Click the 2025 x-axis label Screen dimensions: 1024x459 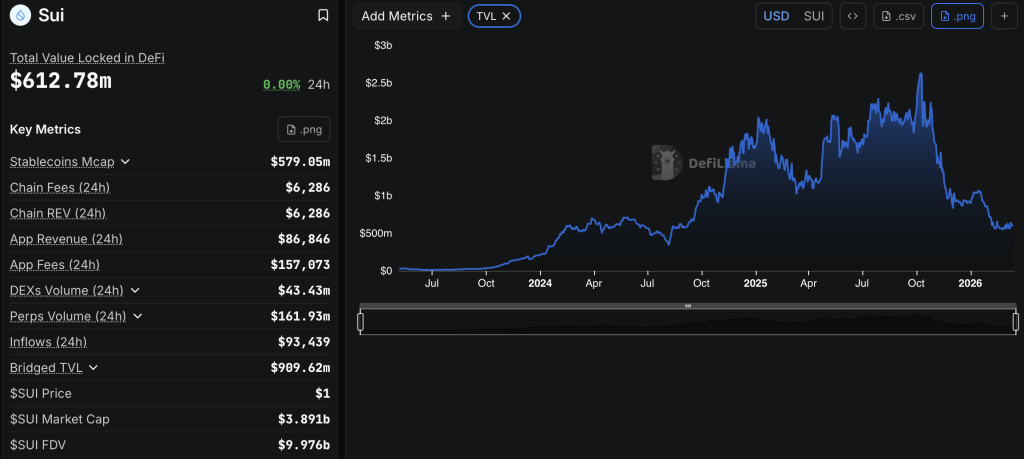[755, 284]
